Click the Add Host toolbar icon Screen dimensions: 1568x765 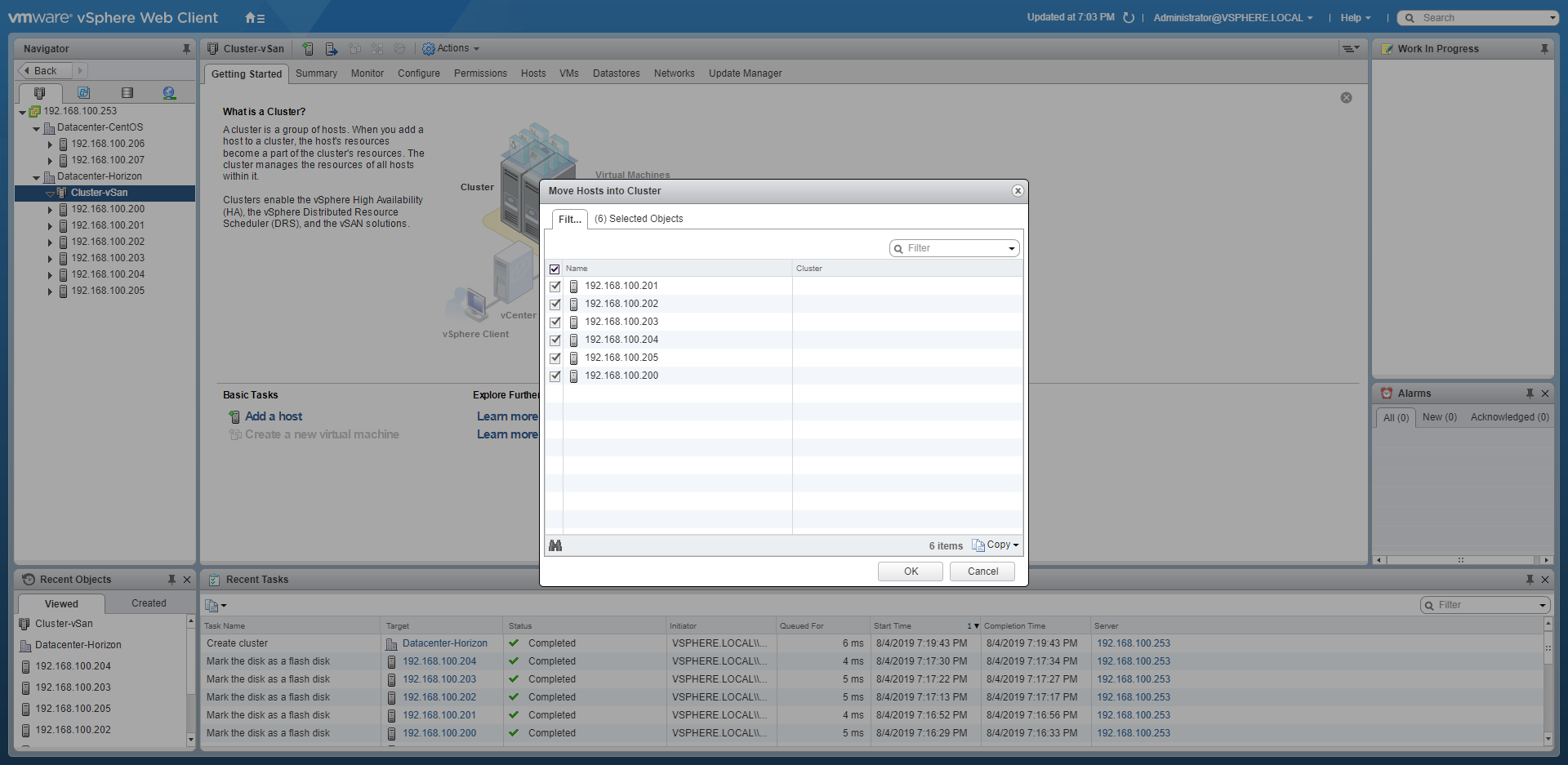coord(308,49)
